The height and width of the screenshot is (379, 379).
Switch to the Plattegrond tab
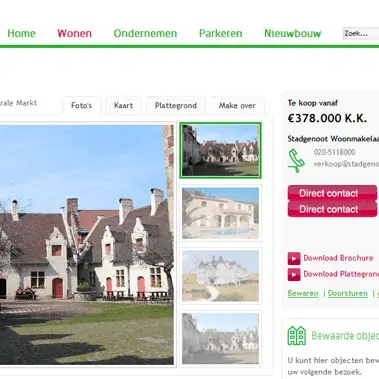pyautogui.click(x=176, y=106)
